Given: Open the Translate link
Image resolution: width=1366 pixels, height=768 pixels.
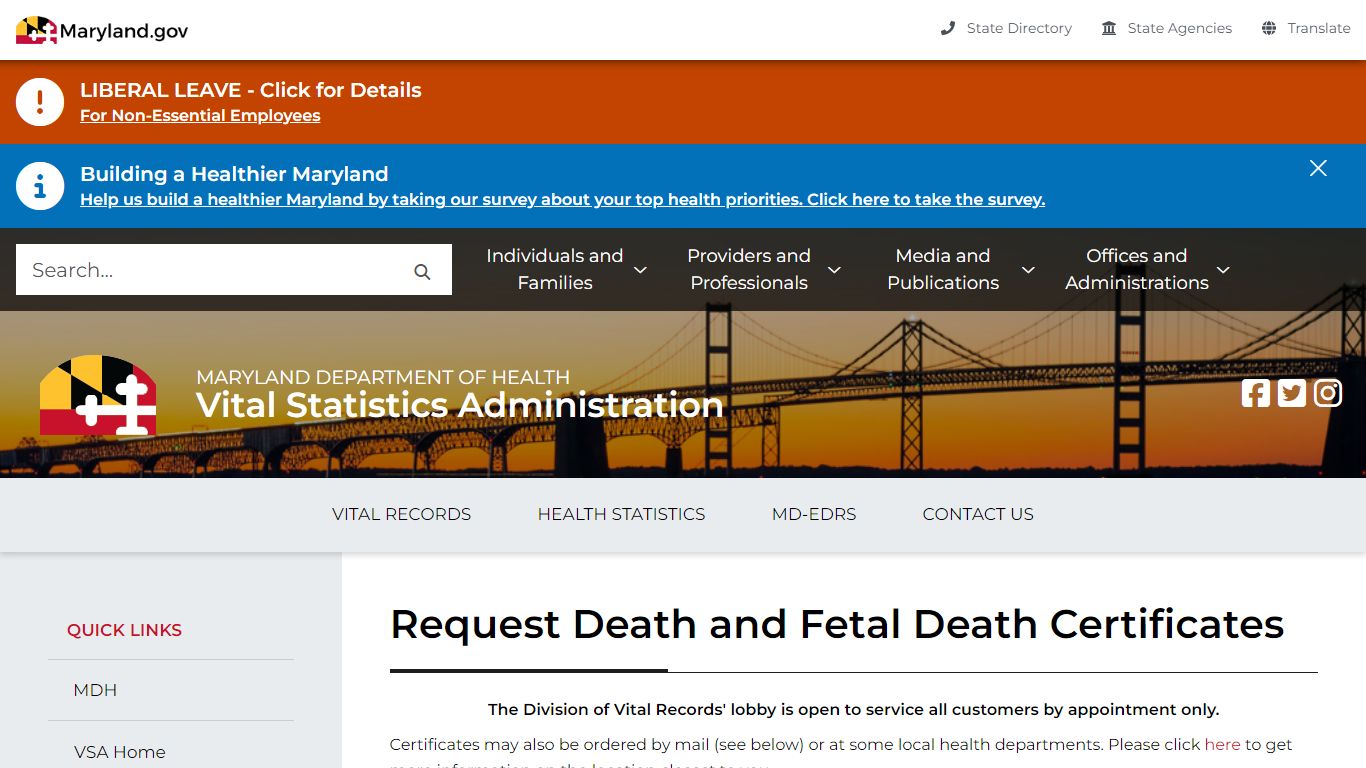Looking at the screenshot, I should (1319, 28).
